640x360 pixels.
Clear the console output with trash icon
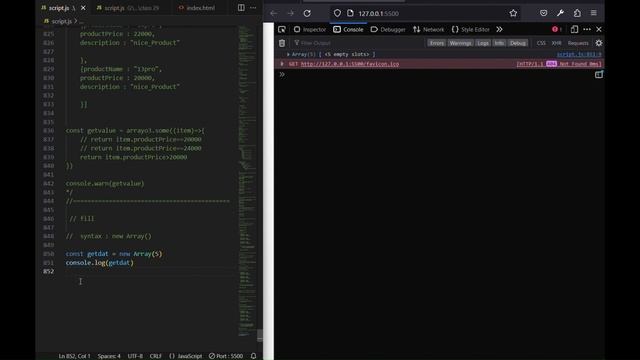(282, 43)
